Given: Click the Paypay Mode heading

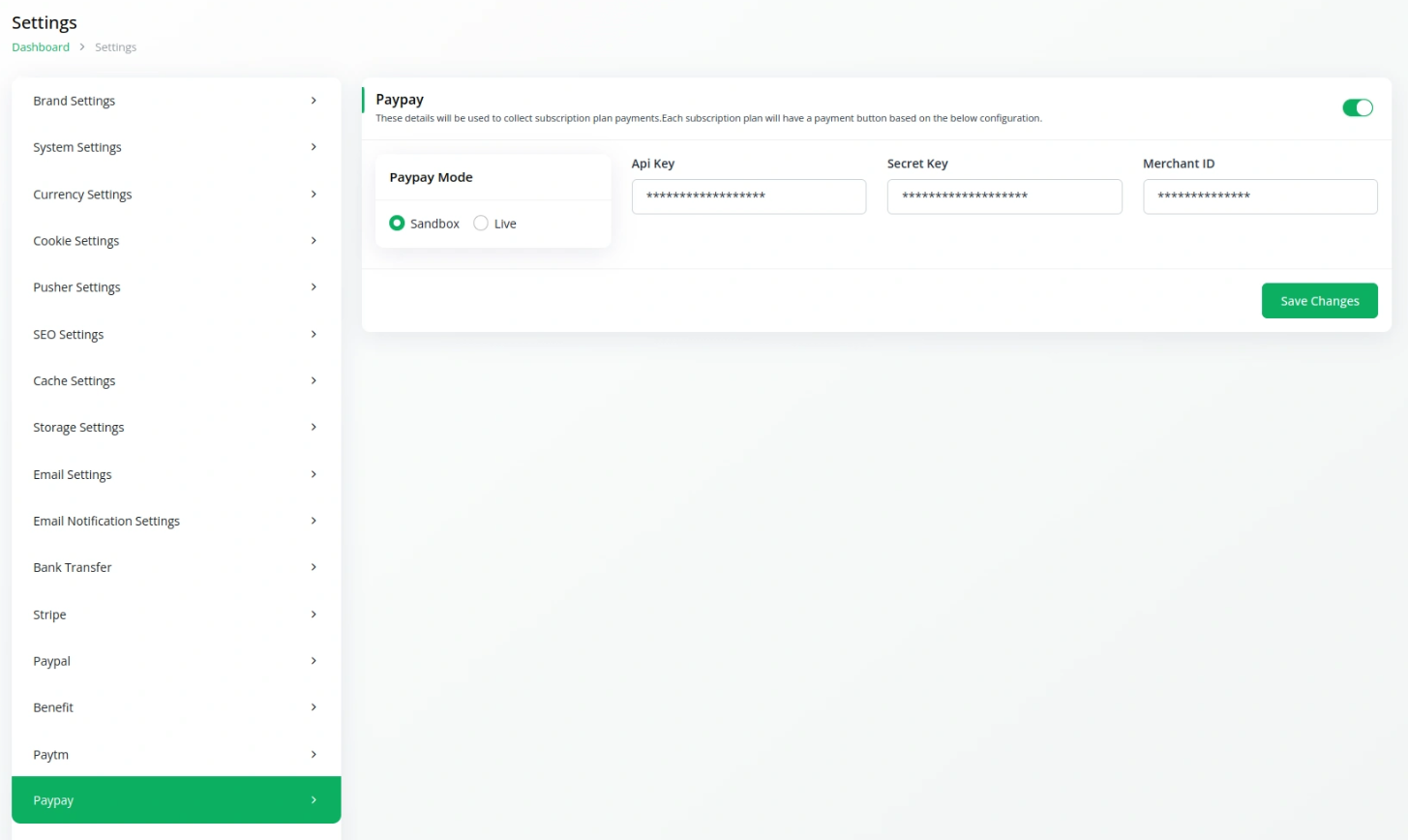Looking at the screenshot, I should (431, 178).
